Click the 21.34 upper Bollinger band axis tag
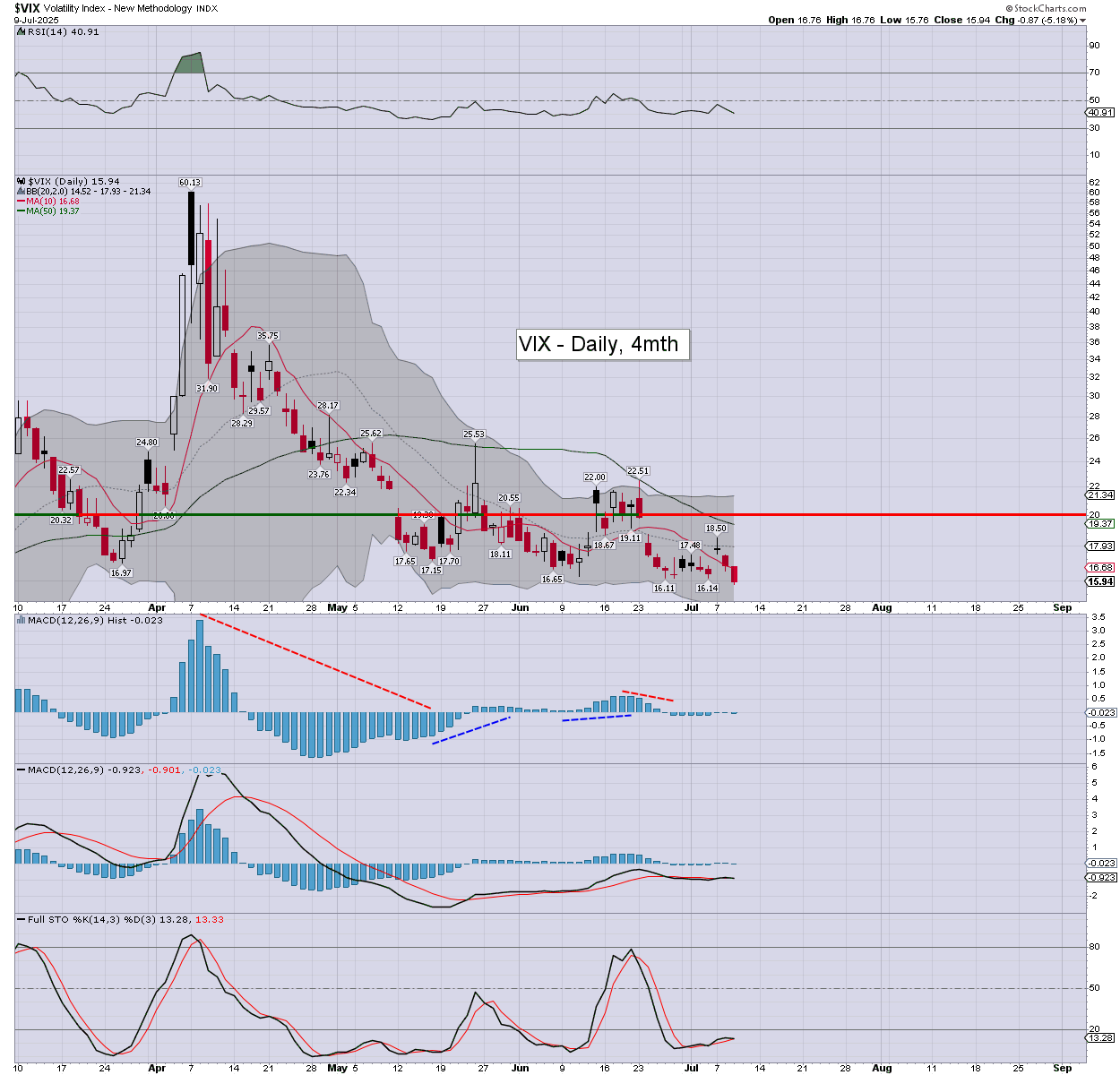This screenshot has width=1120, height=1075. (1099, 494)
